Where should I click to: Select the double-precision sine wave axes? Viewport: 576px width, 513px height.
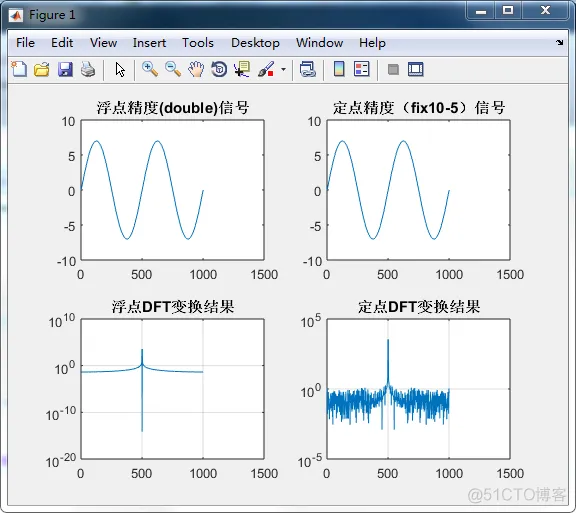click(172, 190)
